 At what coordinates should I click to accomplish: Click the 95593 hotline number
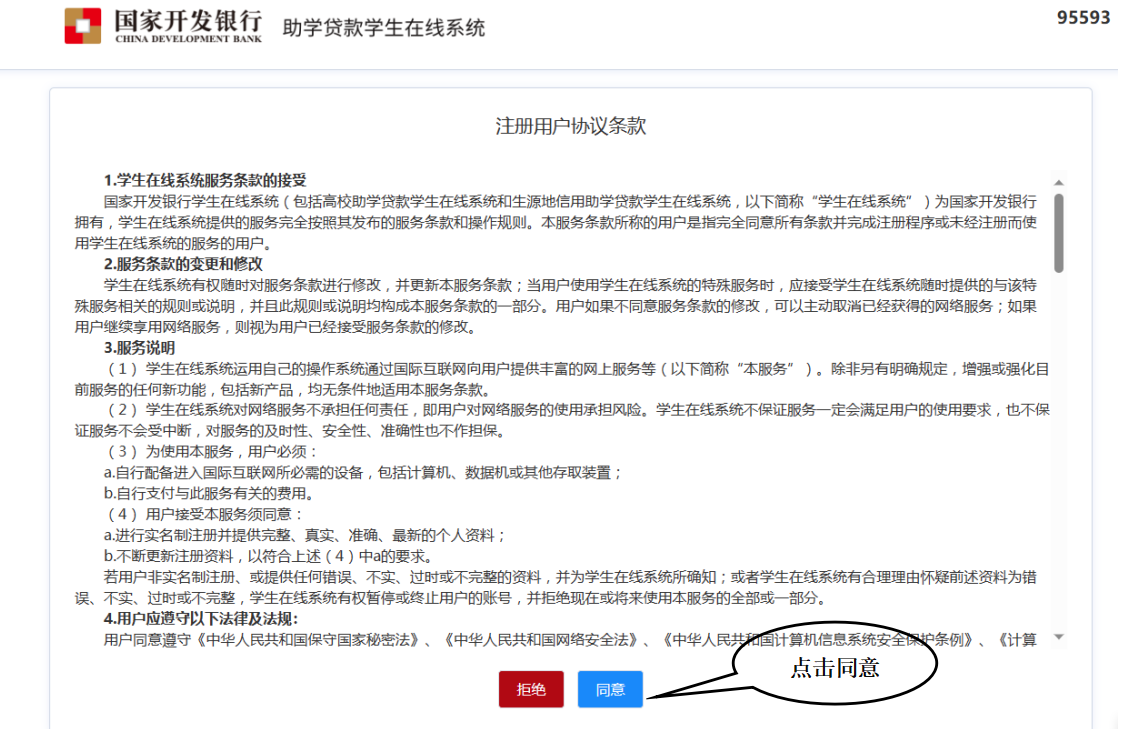[x=1083, y=18]
